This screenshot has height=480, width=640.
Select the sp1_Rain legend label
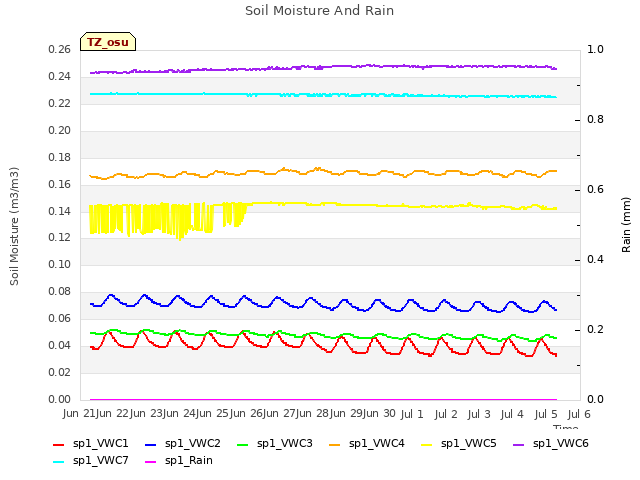click(189, 461)
